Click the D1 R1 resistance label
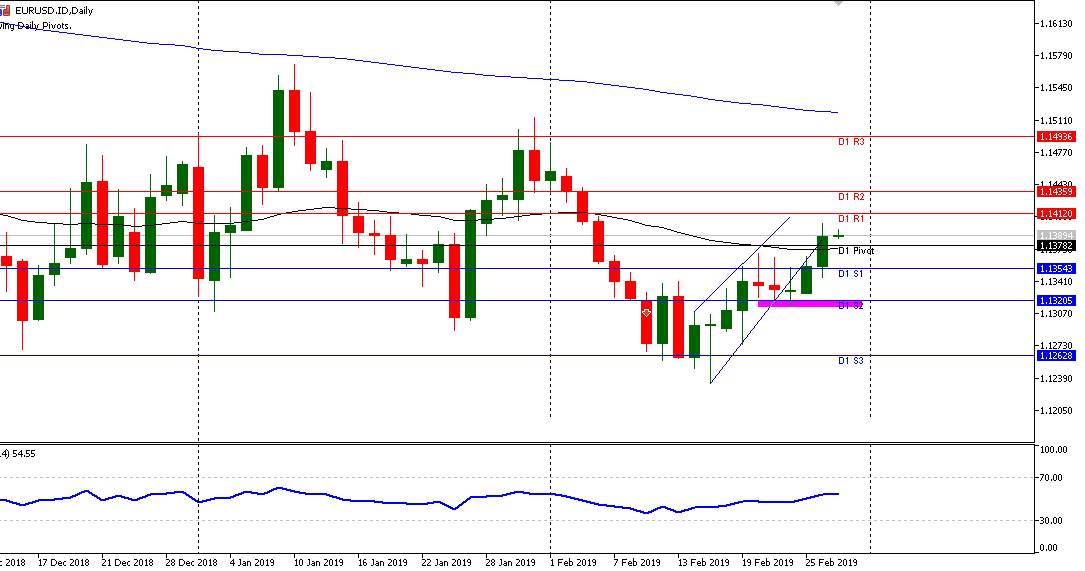The image size is (1085, 571). tap(850, 219)
